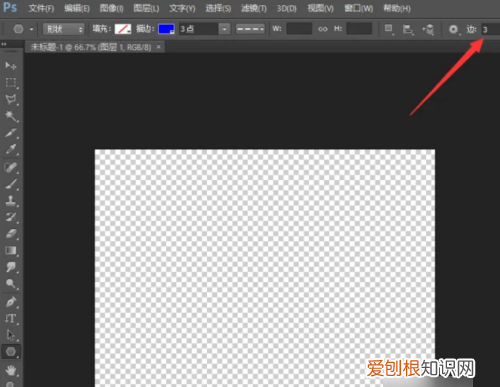Select the Hand tool
The image size is (500, 387).
[x=11, y=369]
